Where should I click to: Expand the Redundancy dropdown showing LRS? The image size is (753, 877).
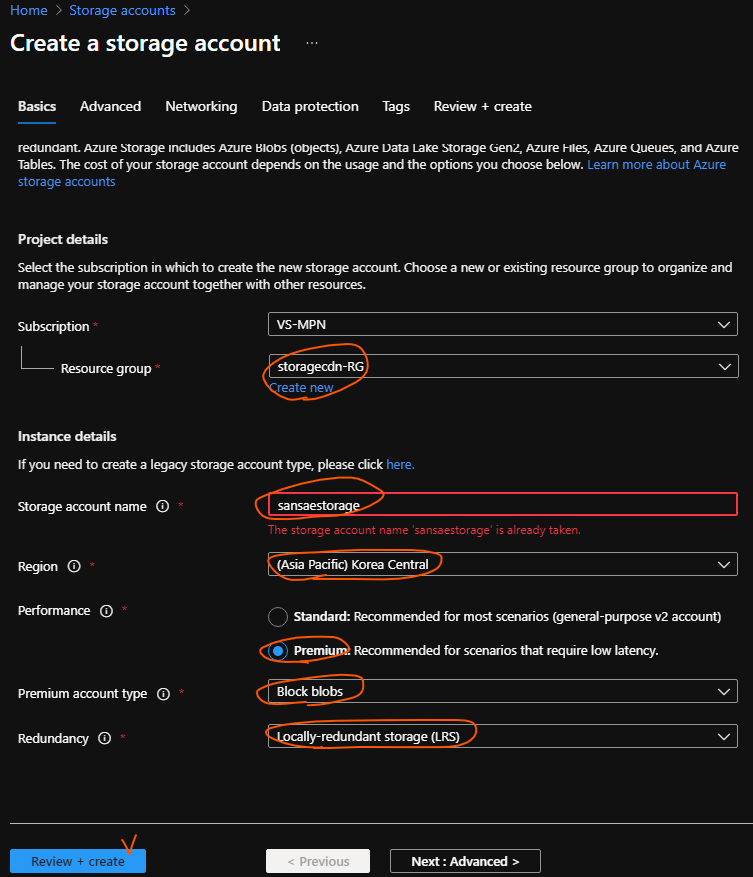coord(502,737)
